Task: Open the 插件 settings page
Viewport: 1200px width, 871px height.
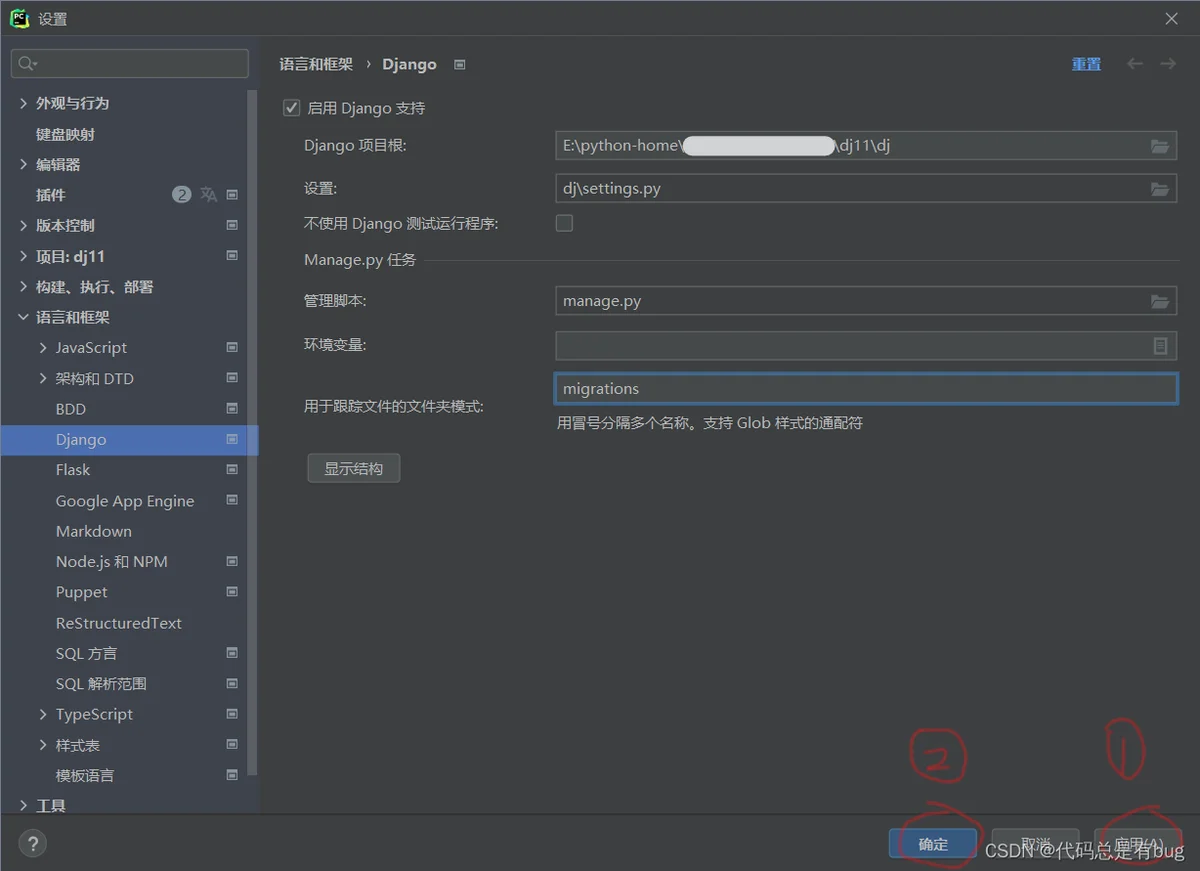Action: click(51, 195)
